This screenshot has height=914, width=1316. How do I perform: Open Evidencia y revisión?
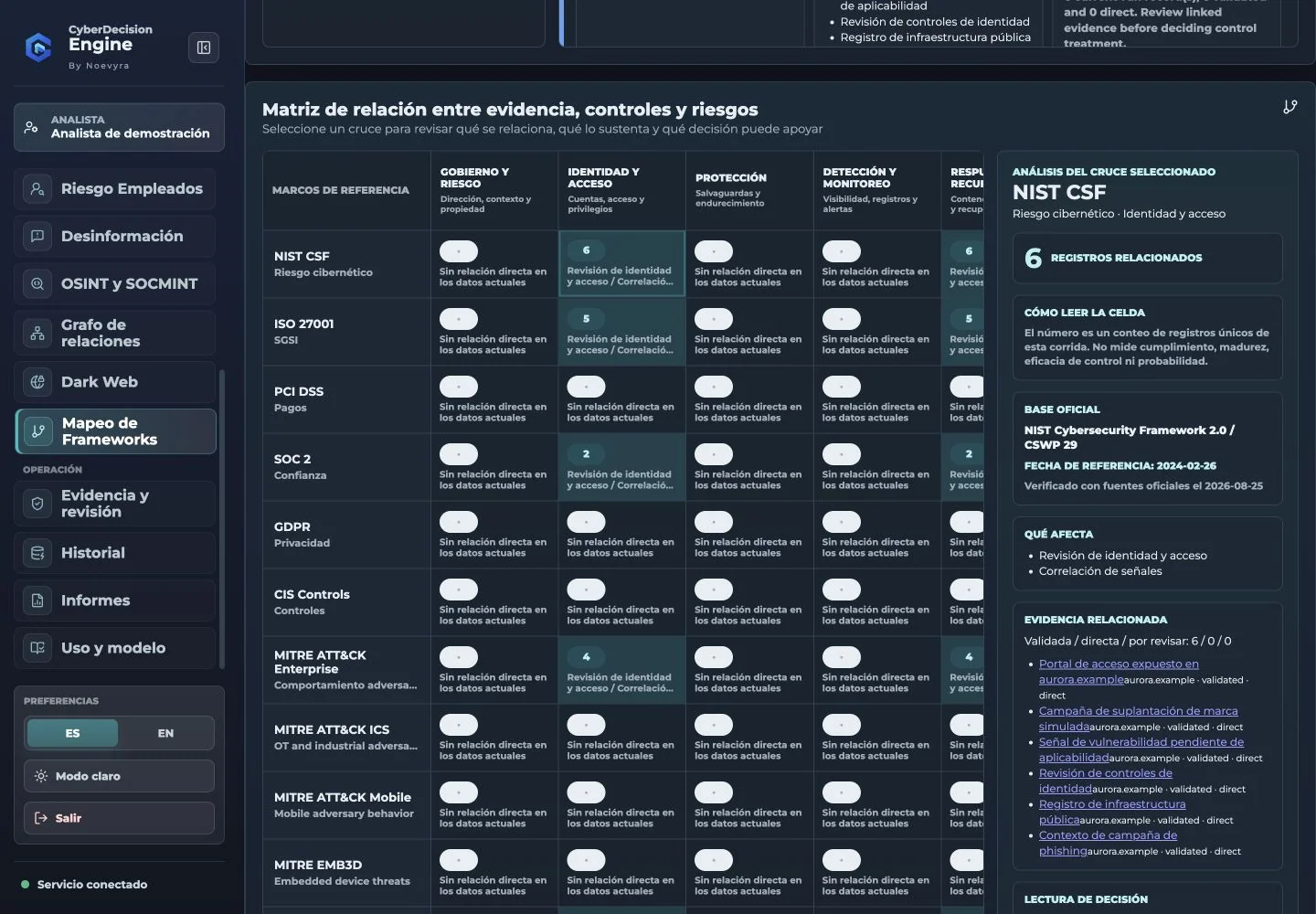[115, 504]
